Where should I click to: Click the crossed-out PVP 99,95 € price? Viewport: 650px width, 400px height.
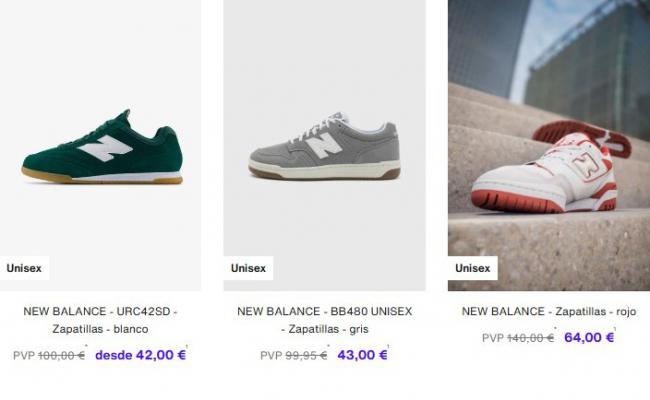tap(293, 356)
